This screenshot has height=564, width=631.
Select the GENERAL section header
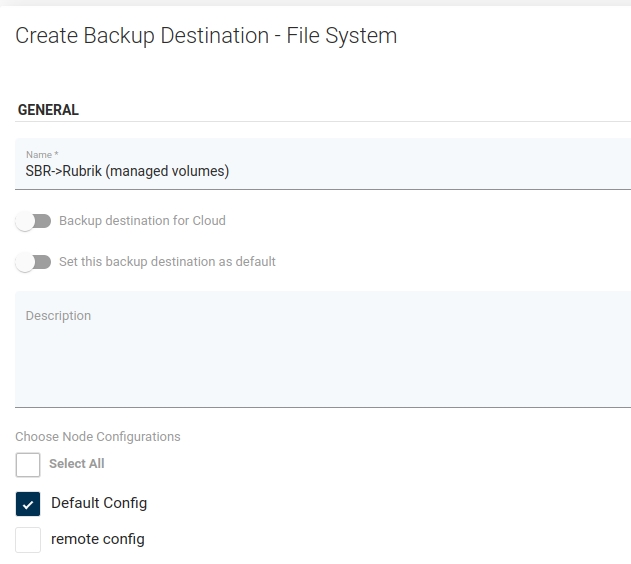pos(48,111)
